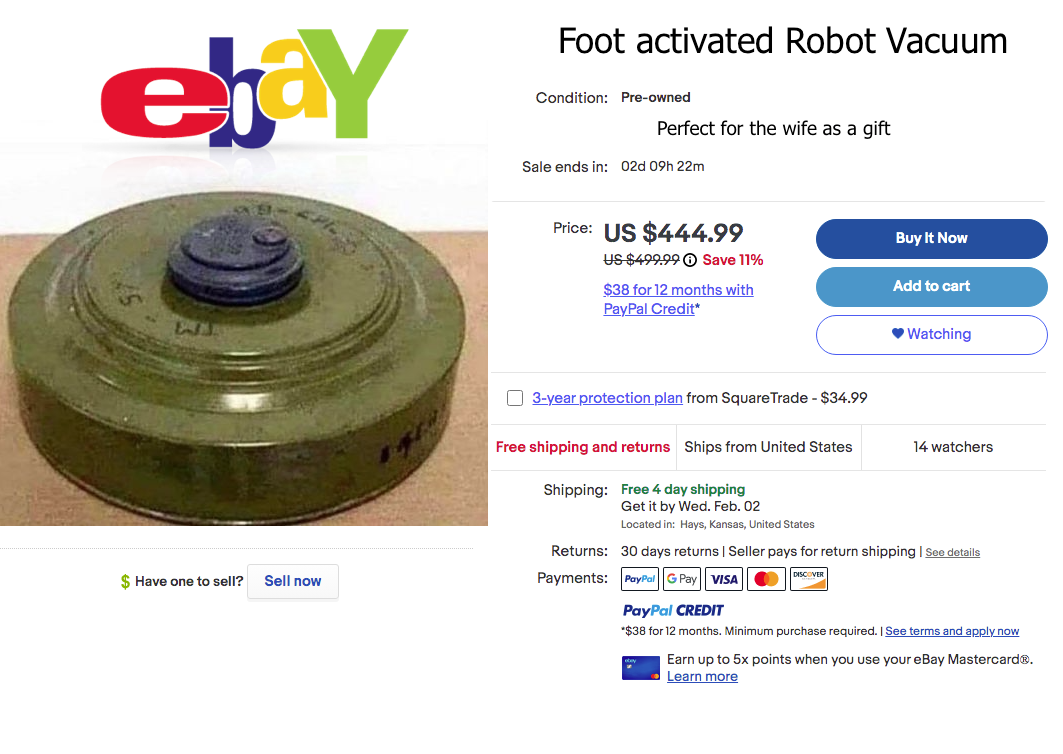1063x754 pixels.
Task: Enable the 3-year protection plan checkbox
Action: click(515, 398)
